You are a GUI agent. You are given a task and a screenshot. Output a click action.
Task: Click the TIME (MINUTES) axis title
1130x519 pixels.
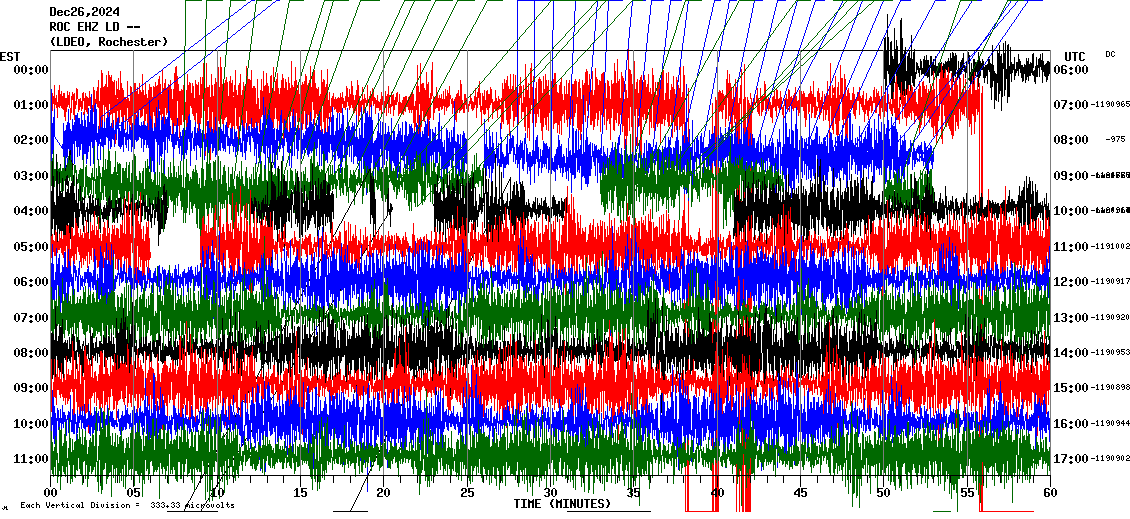pyautogui.click(x=561, y=504)
